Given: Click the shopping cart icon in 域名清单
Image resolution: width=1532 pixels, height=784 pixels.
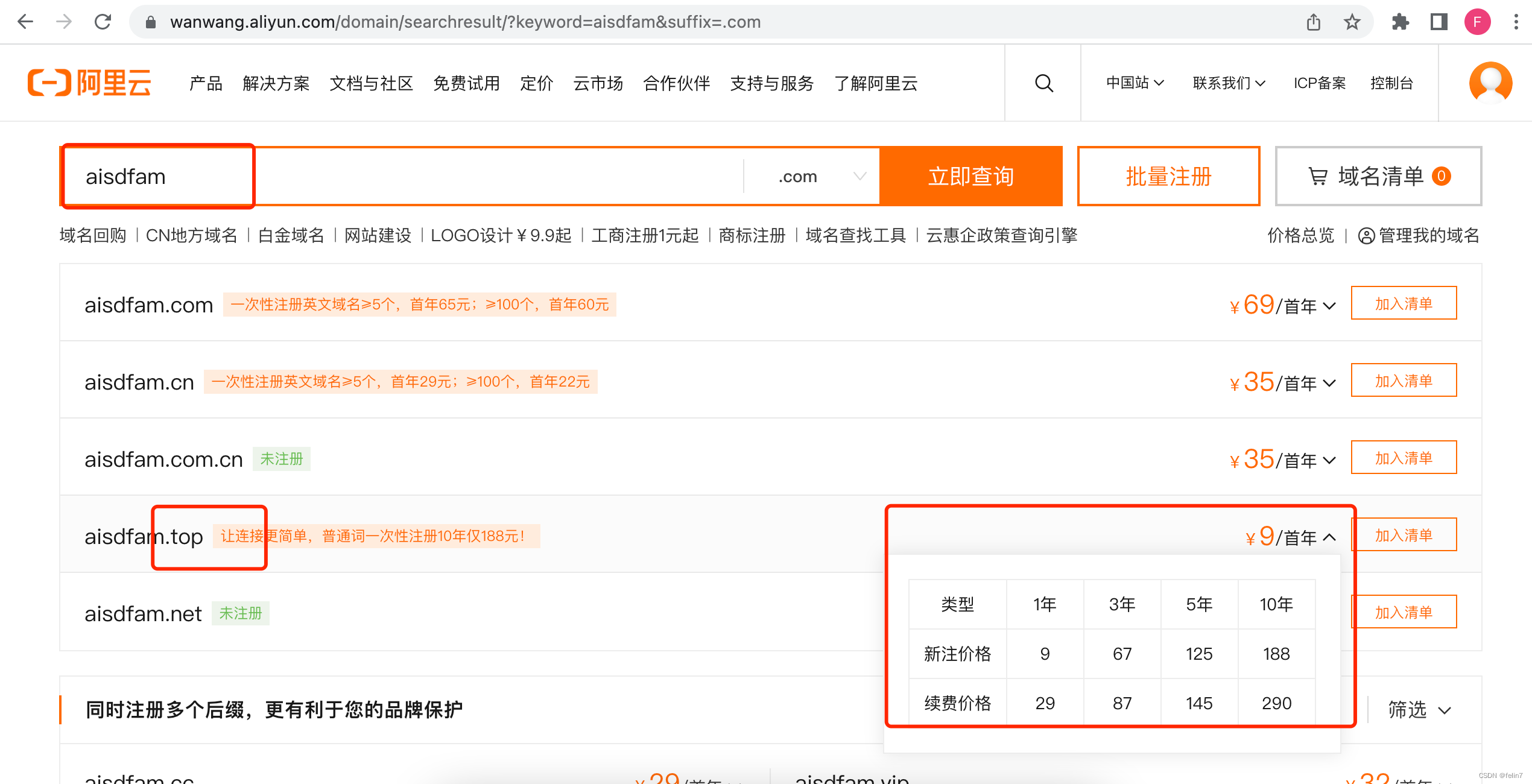Looking at the screenshot, I should (1318, 177).
